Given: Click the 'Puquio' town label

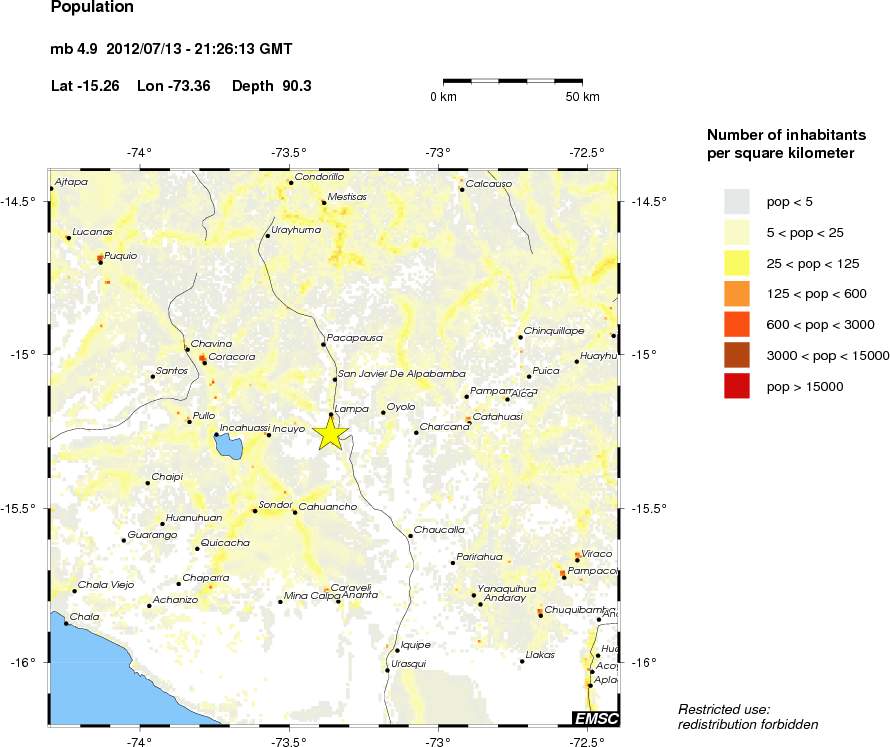Looking at the screenshot, I should pos(120,256).
